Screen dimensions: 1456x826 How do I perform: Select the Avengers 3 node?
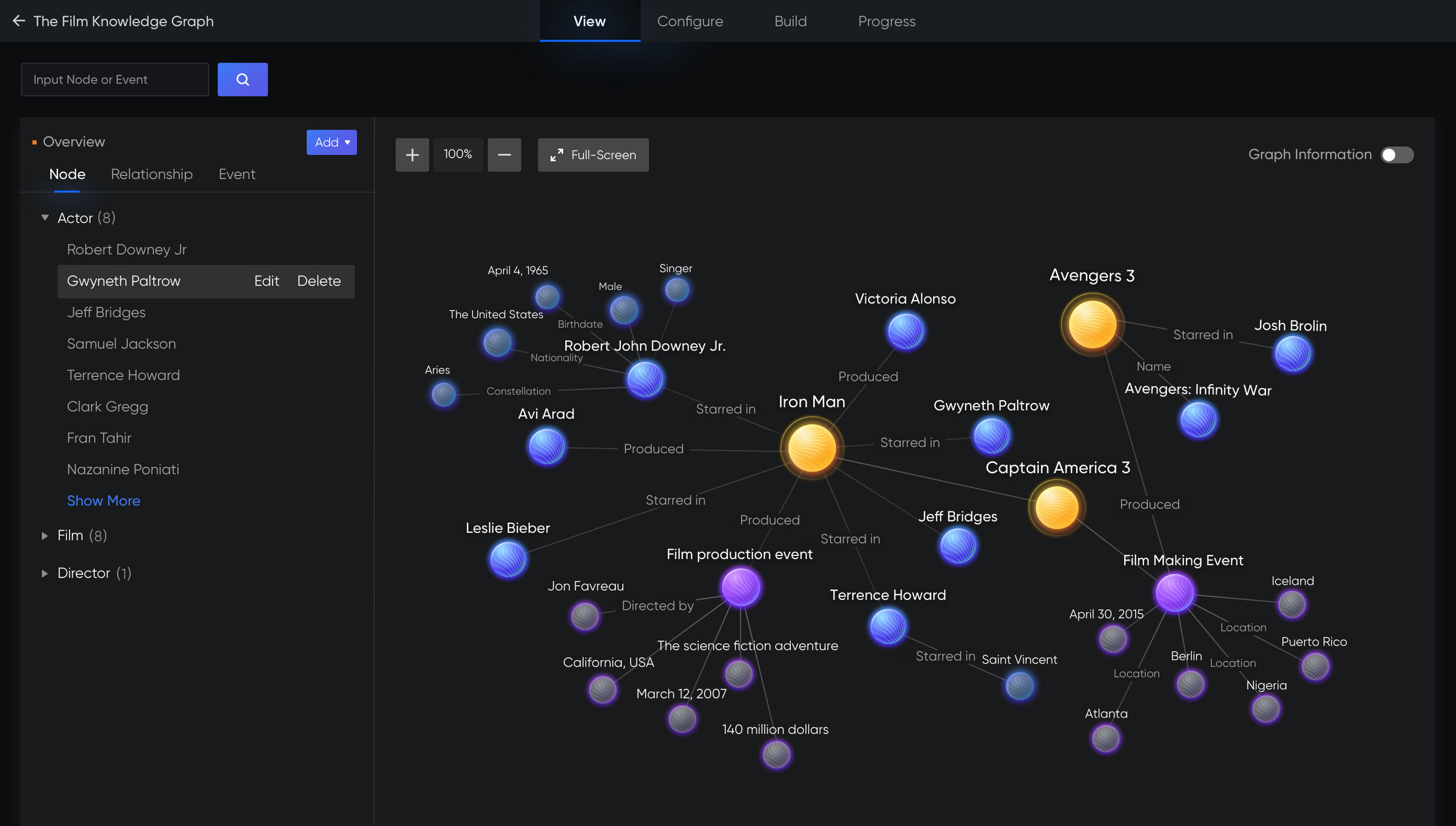click(x=1091, y=323)
